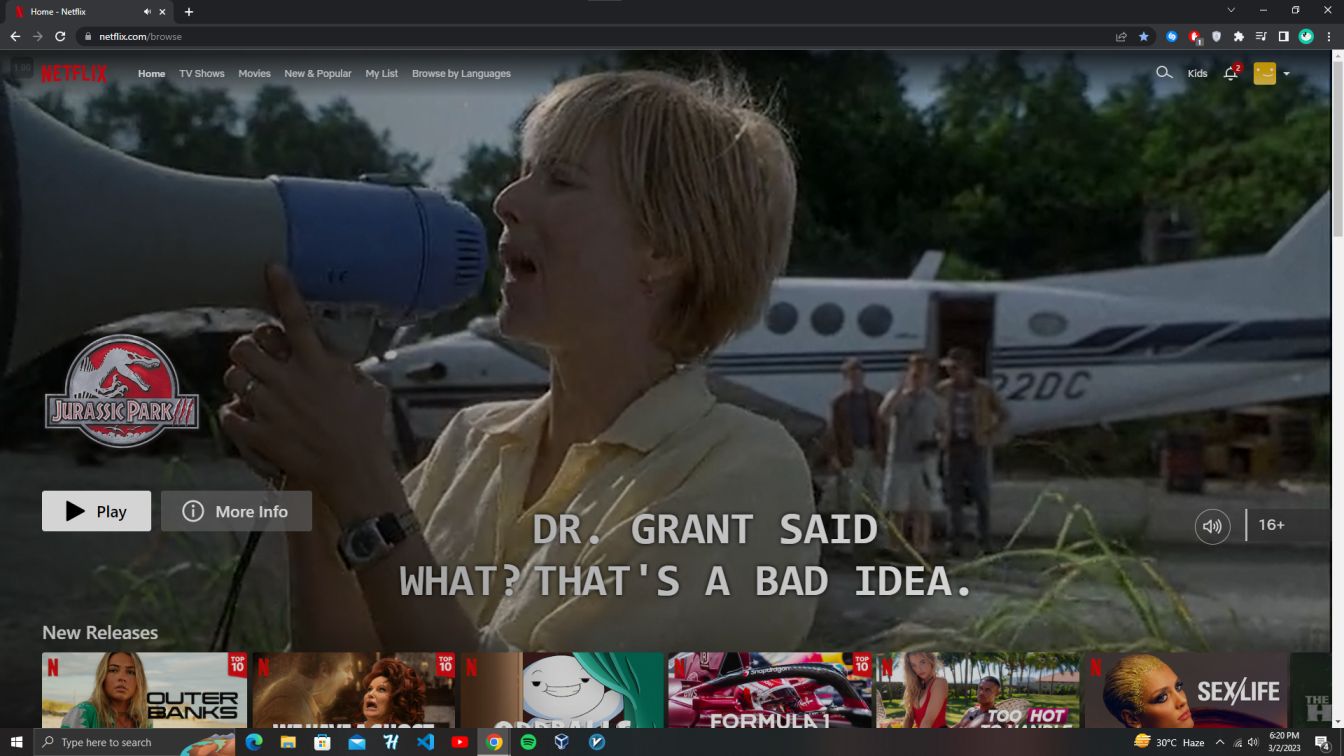Image resolution: width=1344 pixels, height=756 pixels.
Task: Show hidden system tray icons
Action: pyautogui.click(x=1219, y=742)
